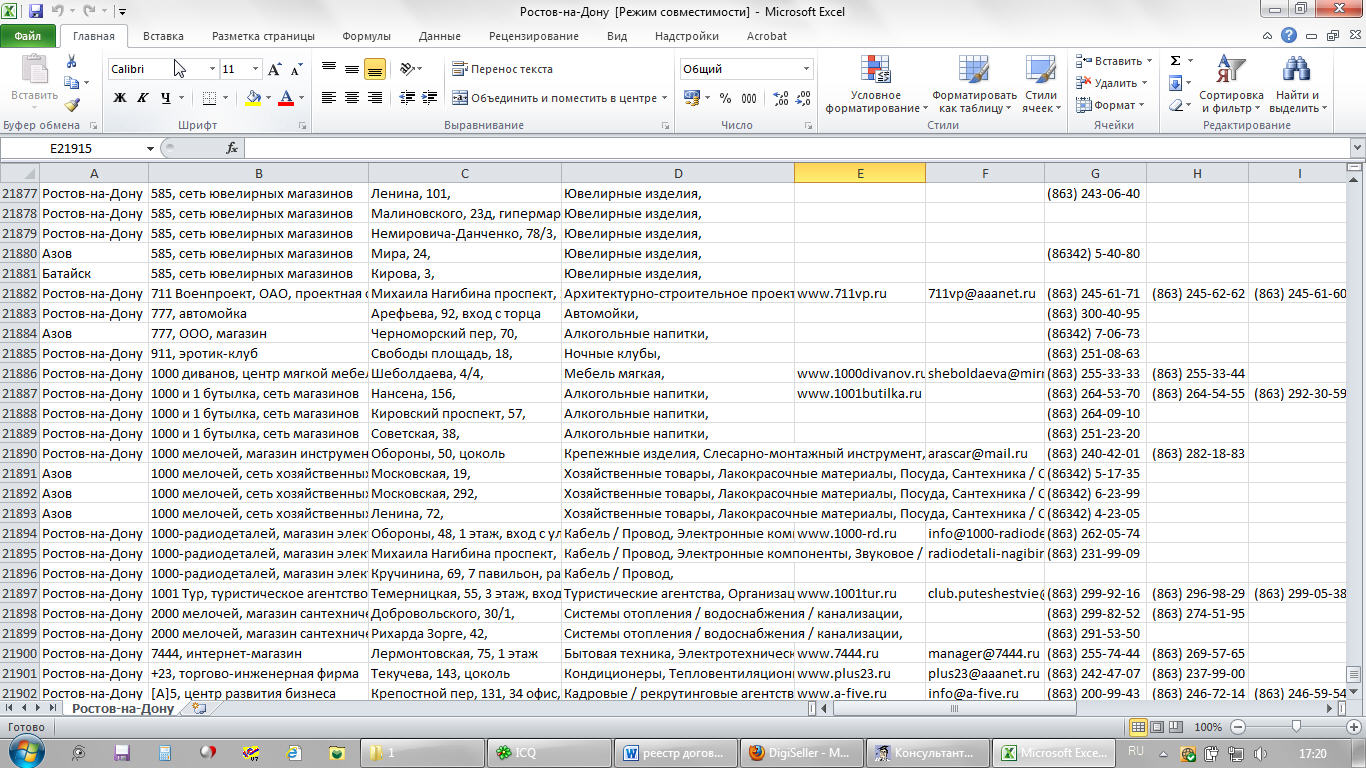The width and height of the screenshot is (1366, 768).
Task: Select column D header
Action: click(678, 173)
